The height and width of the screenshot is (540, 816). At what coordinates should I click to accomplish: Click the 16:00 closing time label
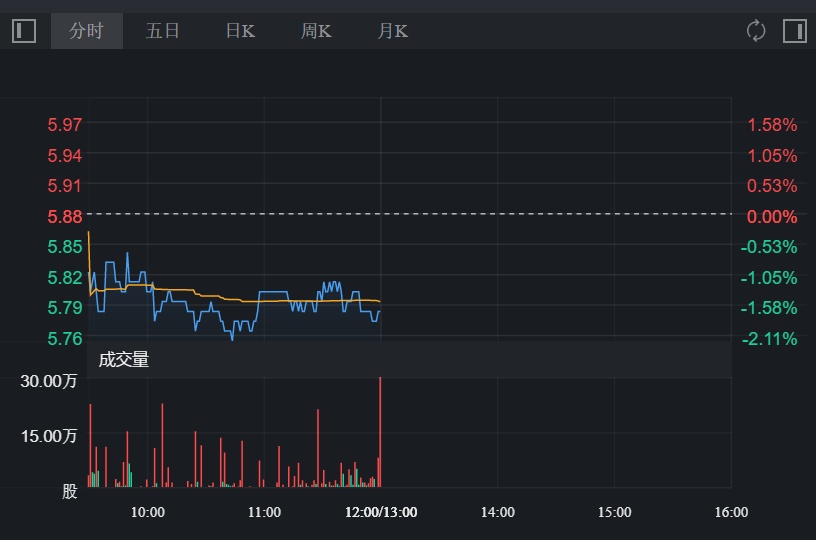(731, 512)
